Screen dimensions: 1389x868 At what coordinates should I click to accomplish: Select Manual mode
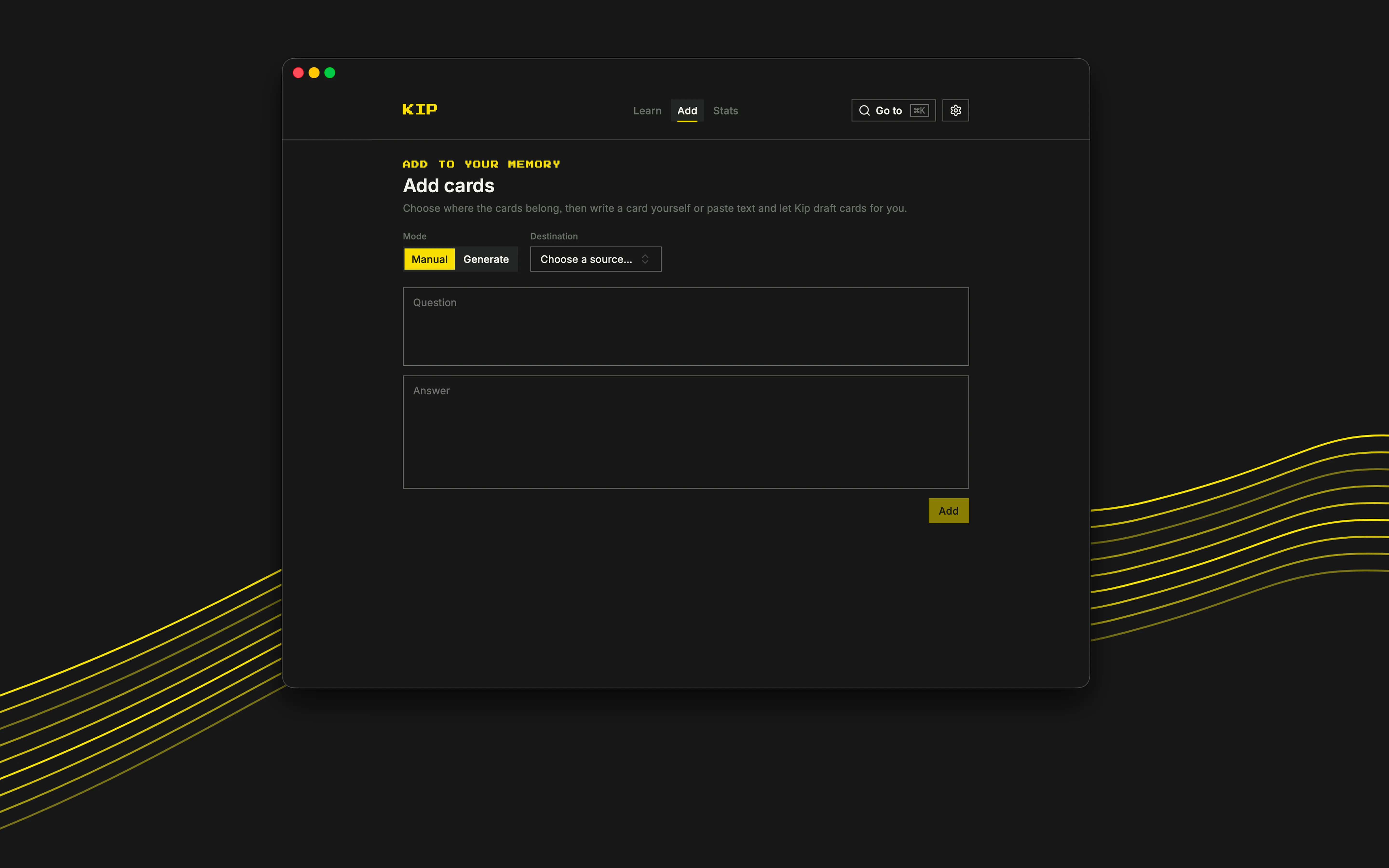point(429,259)
